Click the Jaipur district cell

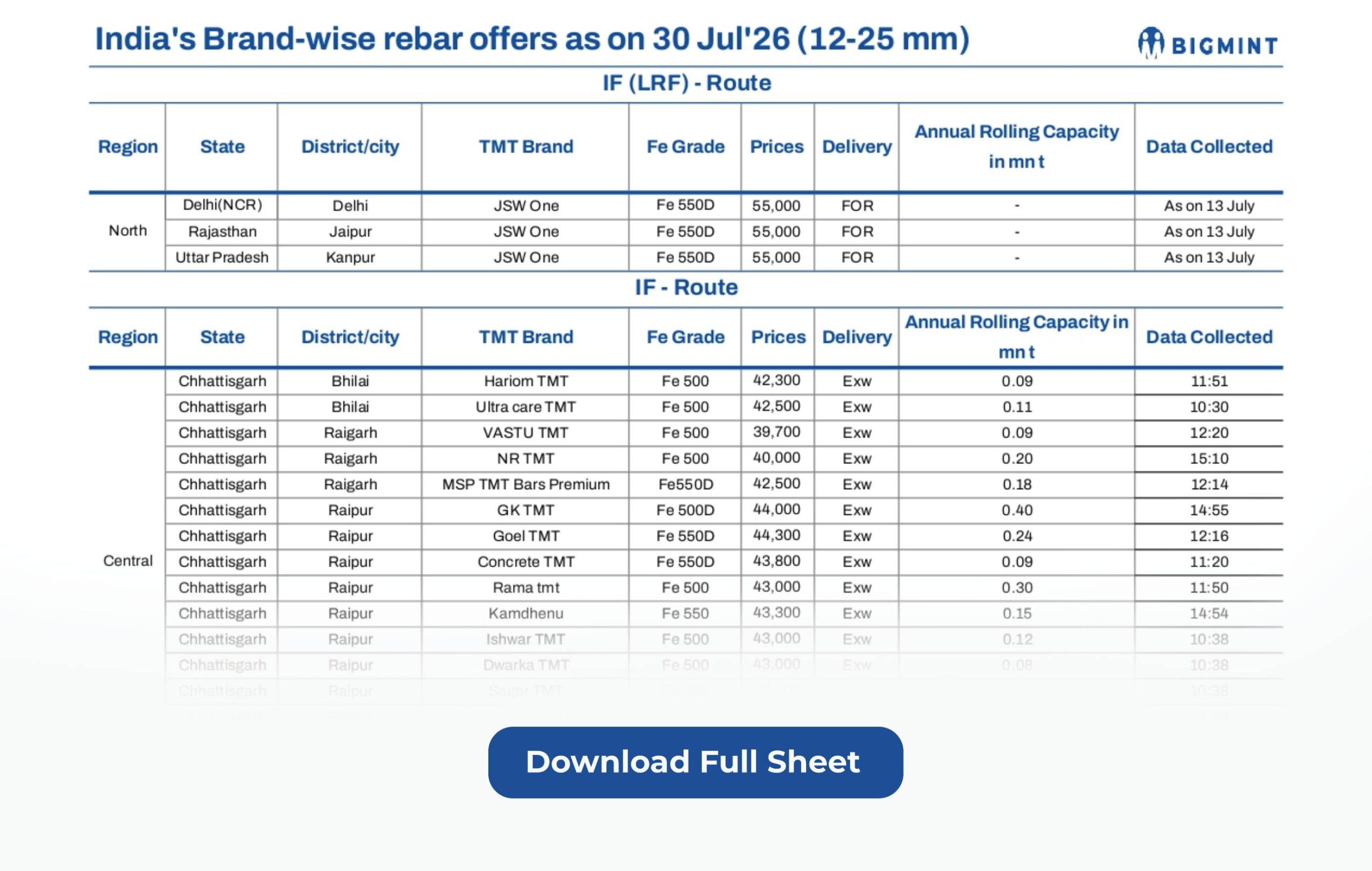pyautogui.click(x=350, y=232)
